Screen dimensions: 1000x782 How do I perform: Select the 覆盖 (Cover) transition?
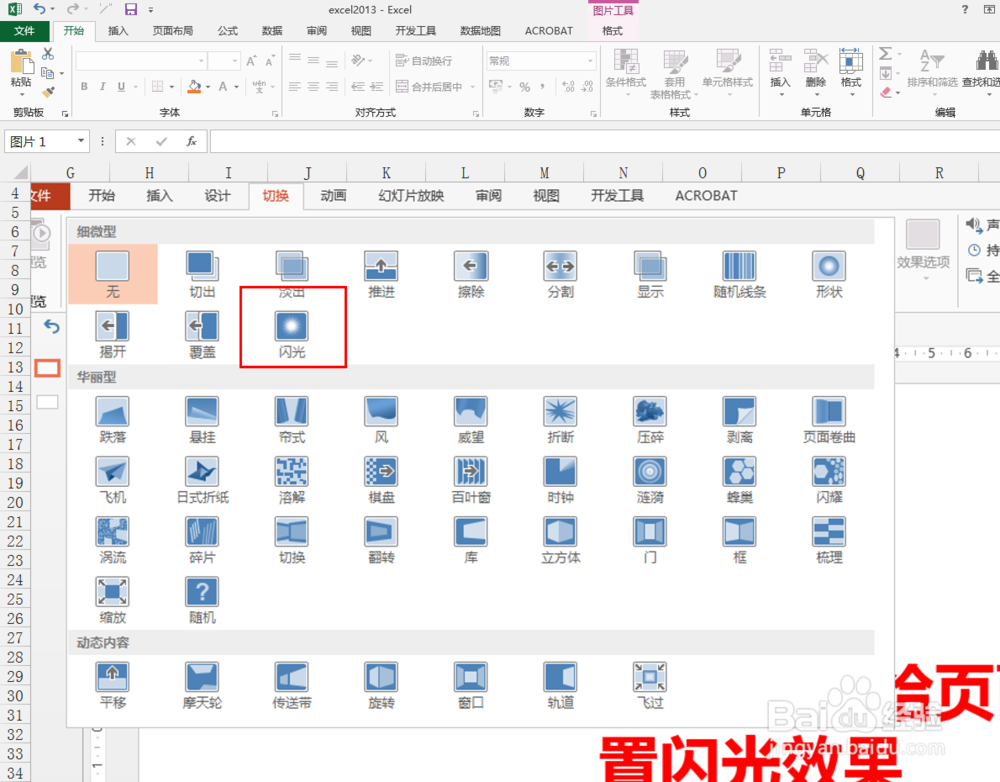coord(202,334)
